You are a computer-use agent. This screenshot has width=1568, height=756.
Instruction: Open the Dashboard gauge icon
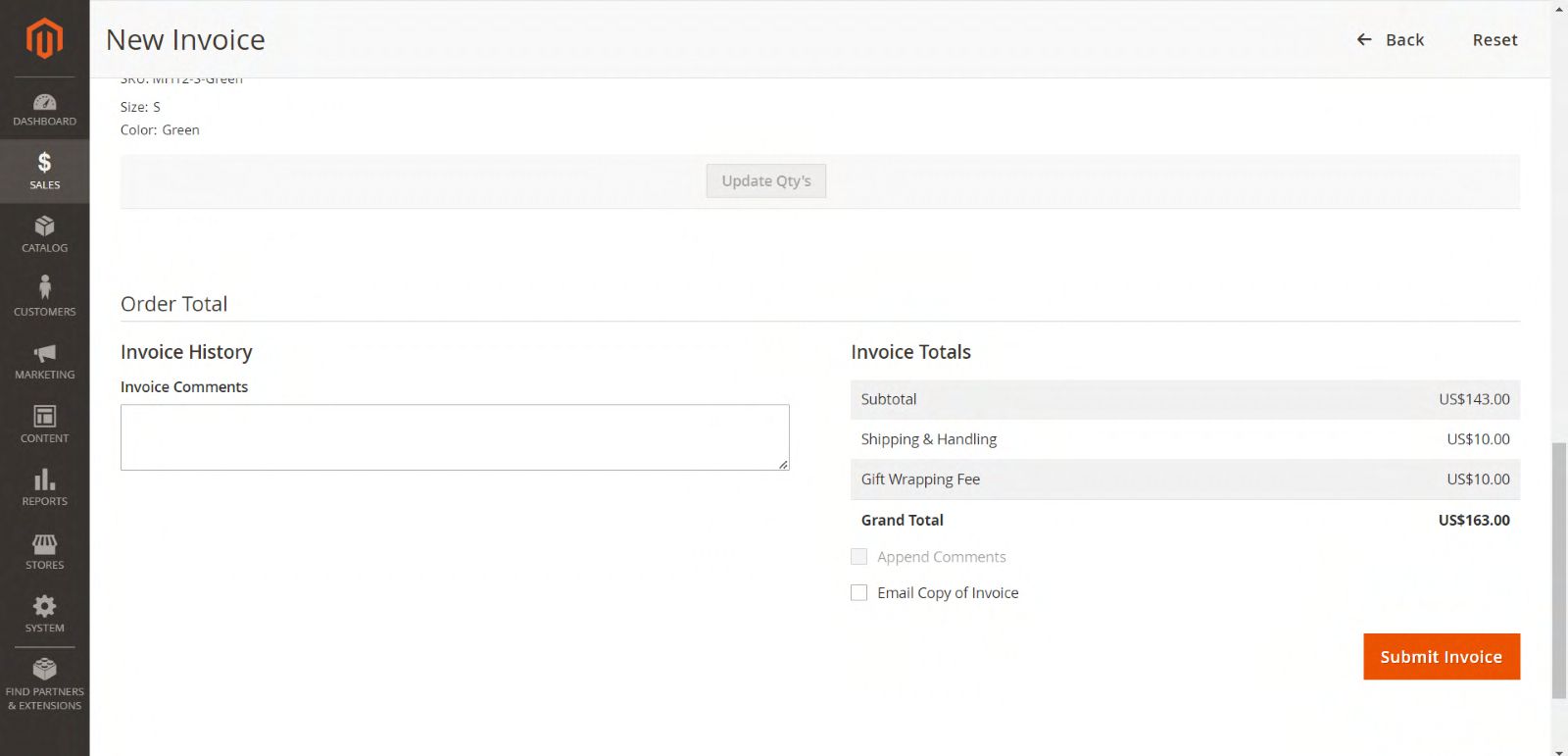tap(44, 102)
